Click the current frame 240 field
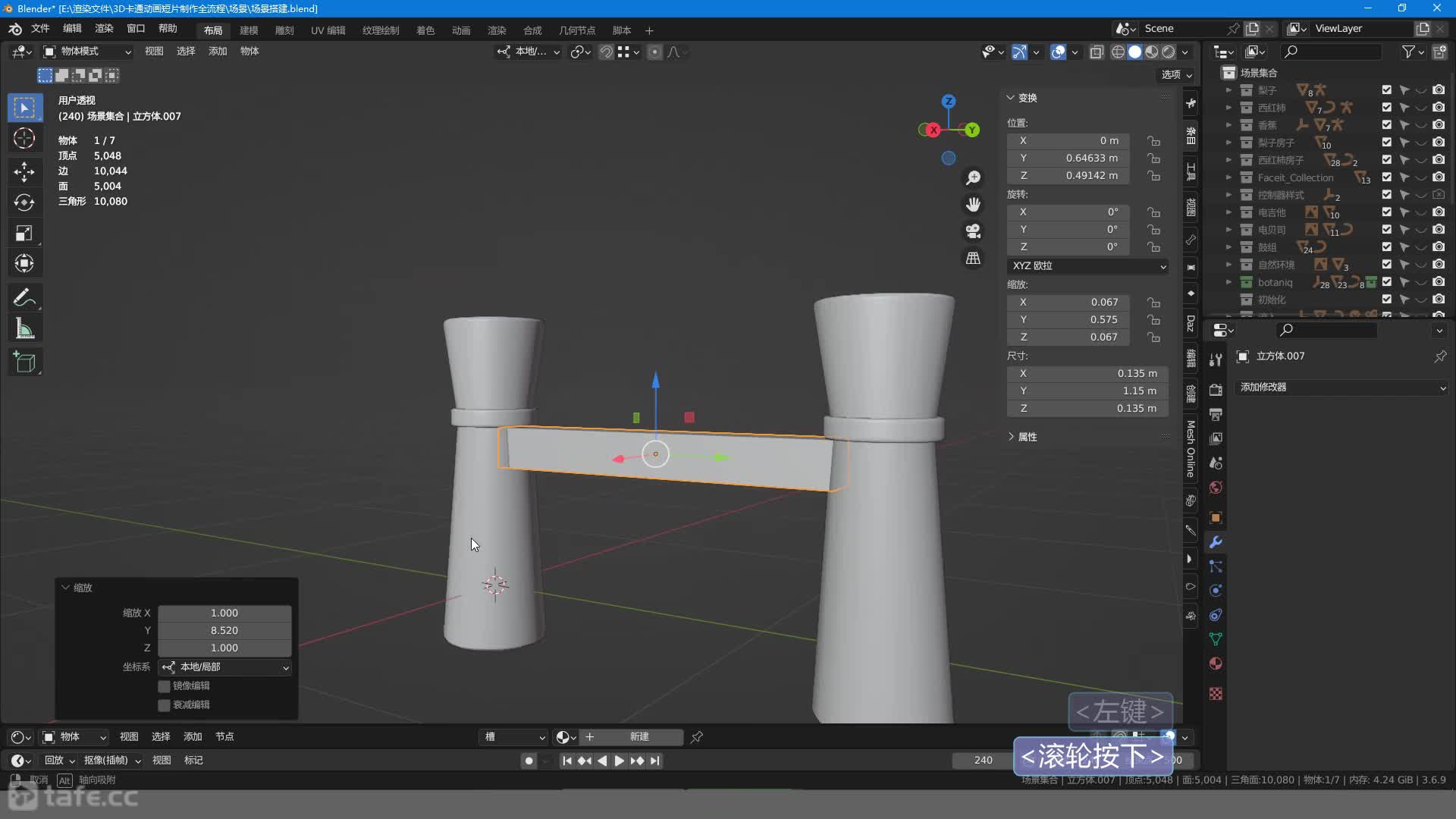Image resolution: width=1456 pixels, height=819 pixels. [983, 761]
